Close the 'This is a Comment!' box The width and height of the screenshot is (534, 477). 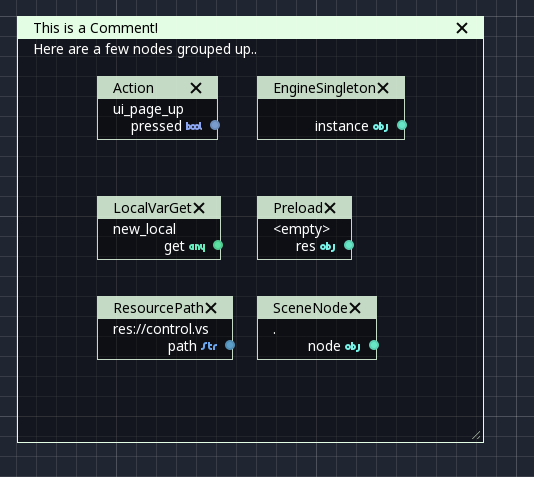[x=462, y=28]
